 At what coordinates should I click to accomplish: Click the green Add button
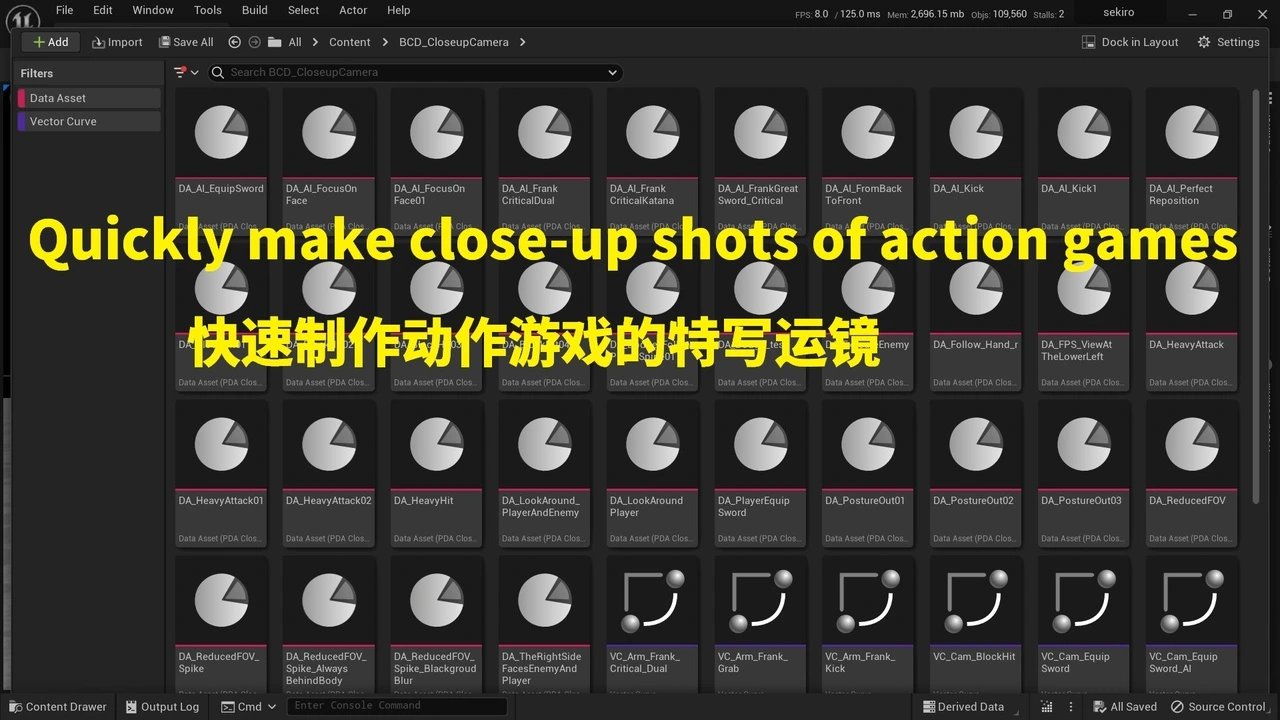click(51, 42)
